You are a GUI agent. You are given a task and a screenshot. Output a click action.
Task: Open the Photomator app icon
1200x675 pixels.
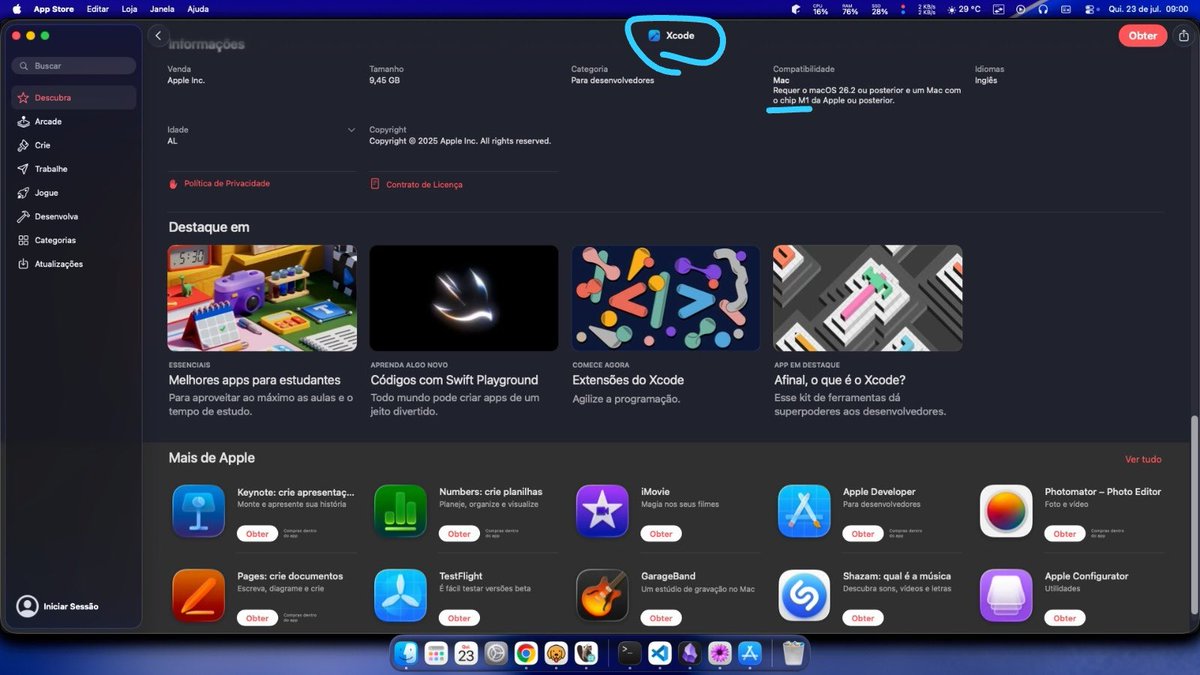pos(1006,511)
